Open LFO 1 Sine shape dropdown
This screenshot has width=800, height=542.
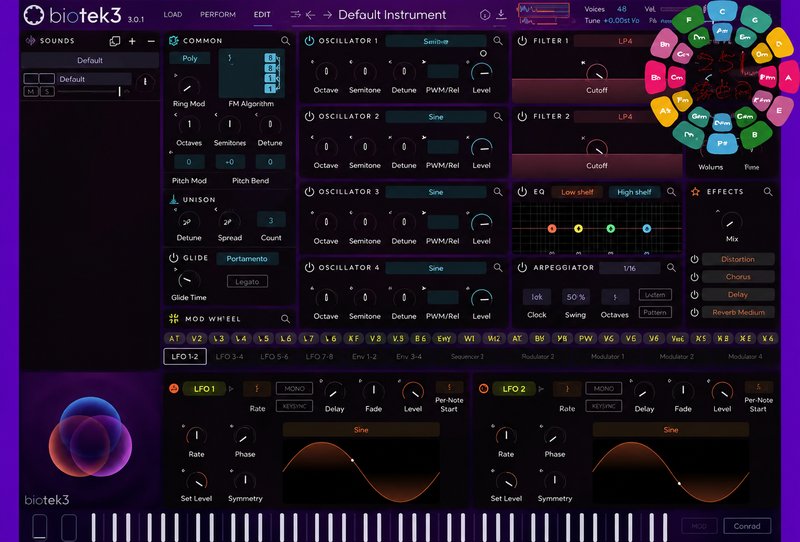pyautogui.click(x=361, y=430)
